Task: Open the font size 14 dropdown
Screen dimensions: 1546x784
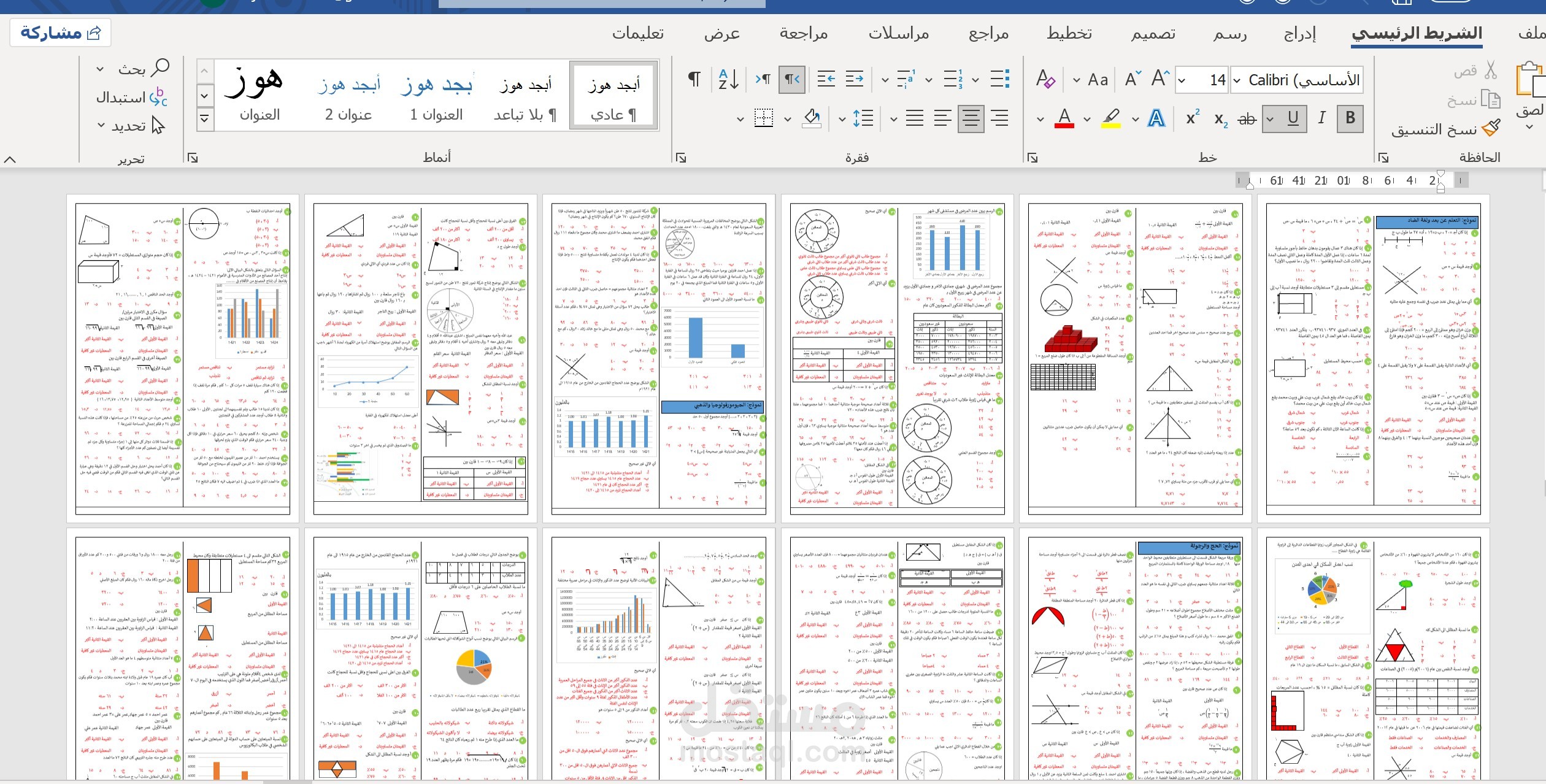Action: tap(1182, 80)
